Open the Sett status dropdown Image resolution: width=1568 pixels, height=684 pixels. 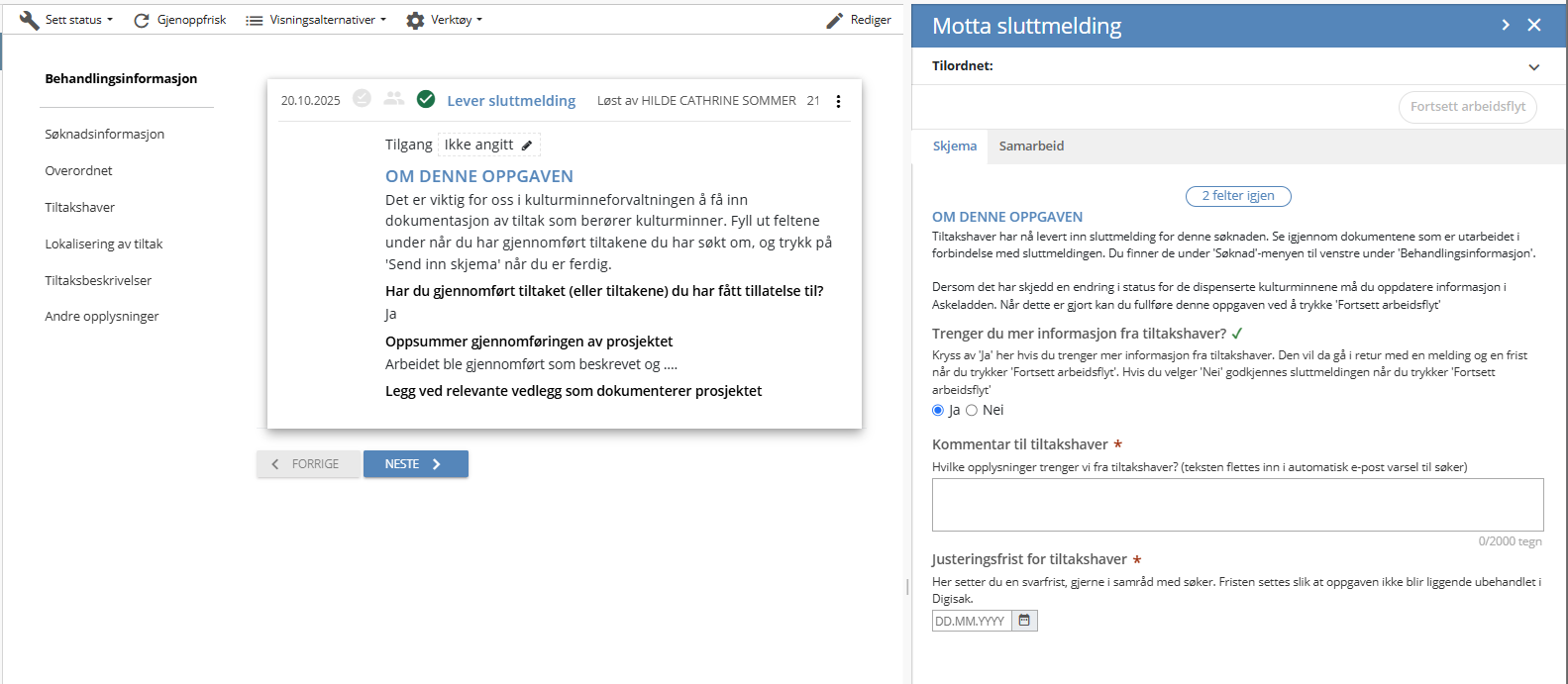[66, 20]
